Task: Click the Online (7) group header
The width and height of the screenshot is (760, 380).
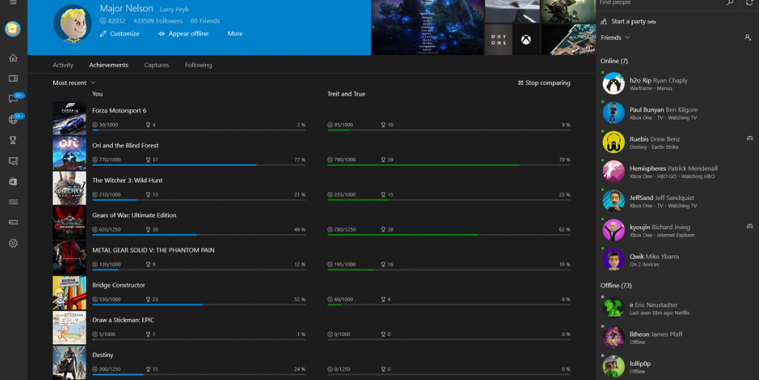Action: [614, 61]
